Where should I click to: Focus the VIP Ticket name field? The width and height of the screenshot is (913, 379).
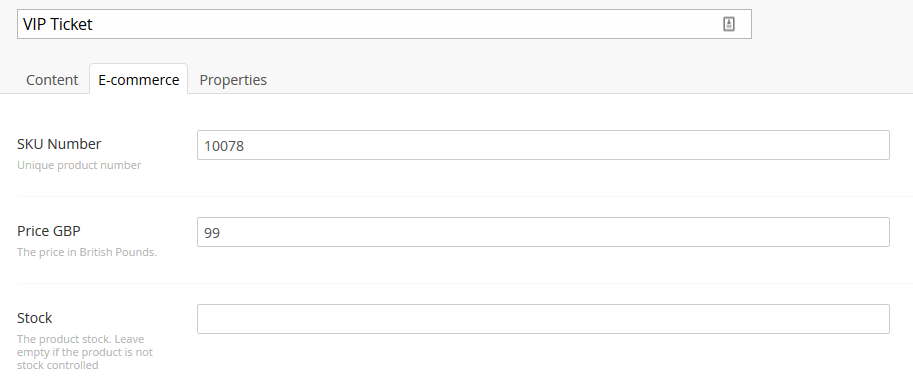coord(384,24)
